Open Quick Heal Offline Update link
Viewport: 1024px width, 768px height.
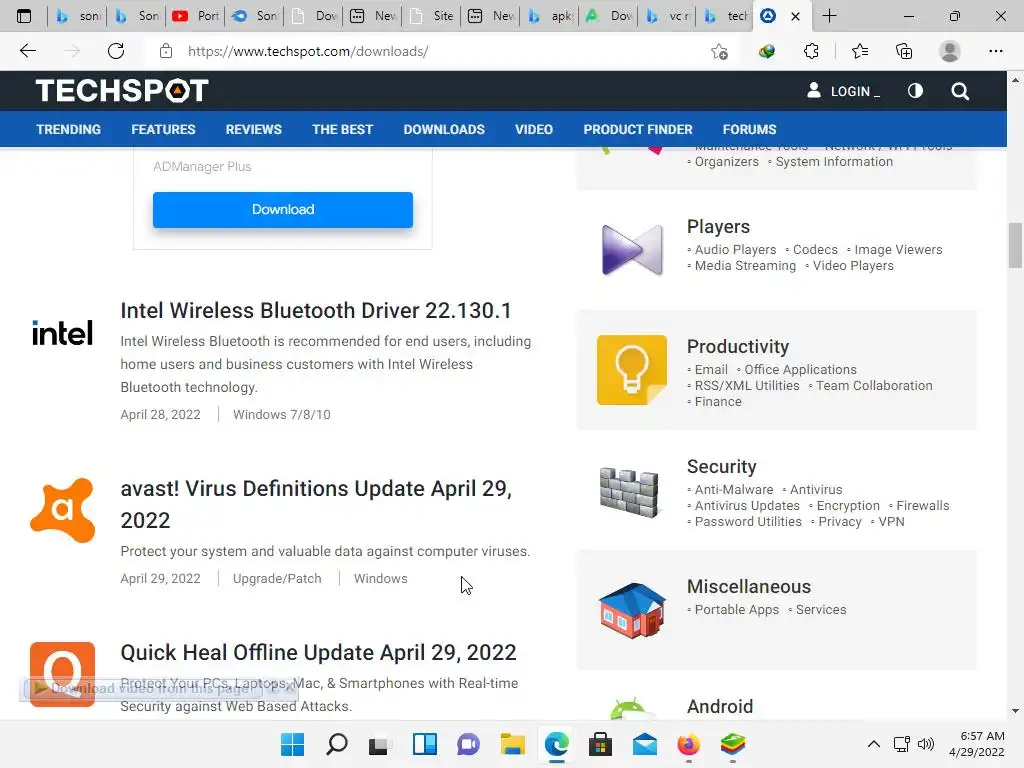pyautogui.click(x=318, y=652)
